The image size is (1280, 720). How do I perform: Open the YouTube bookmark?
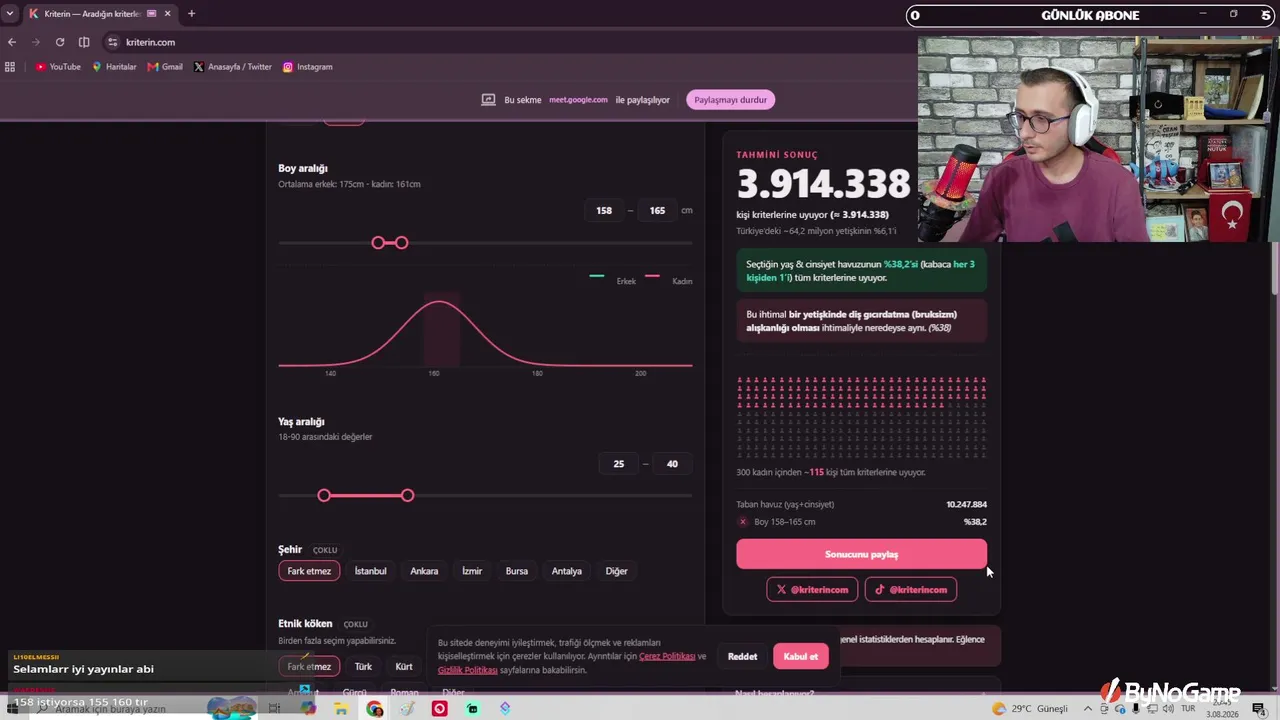(58, 67)
